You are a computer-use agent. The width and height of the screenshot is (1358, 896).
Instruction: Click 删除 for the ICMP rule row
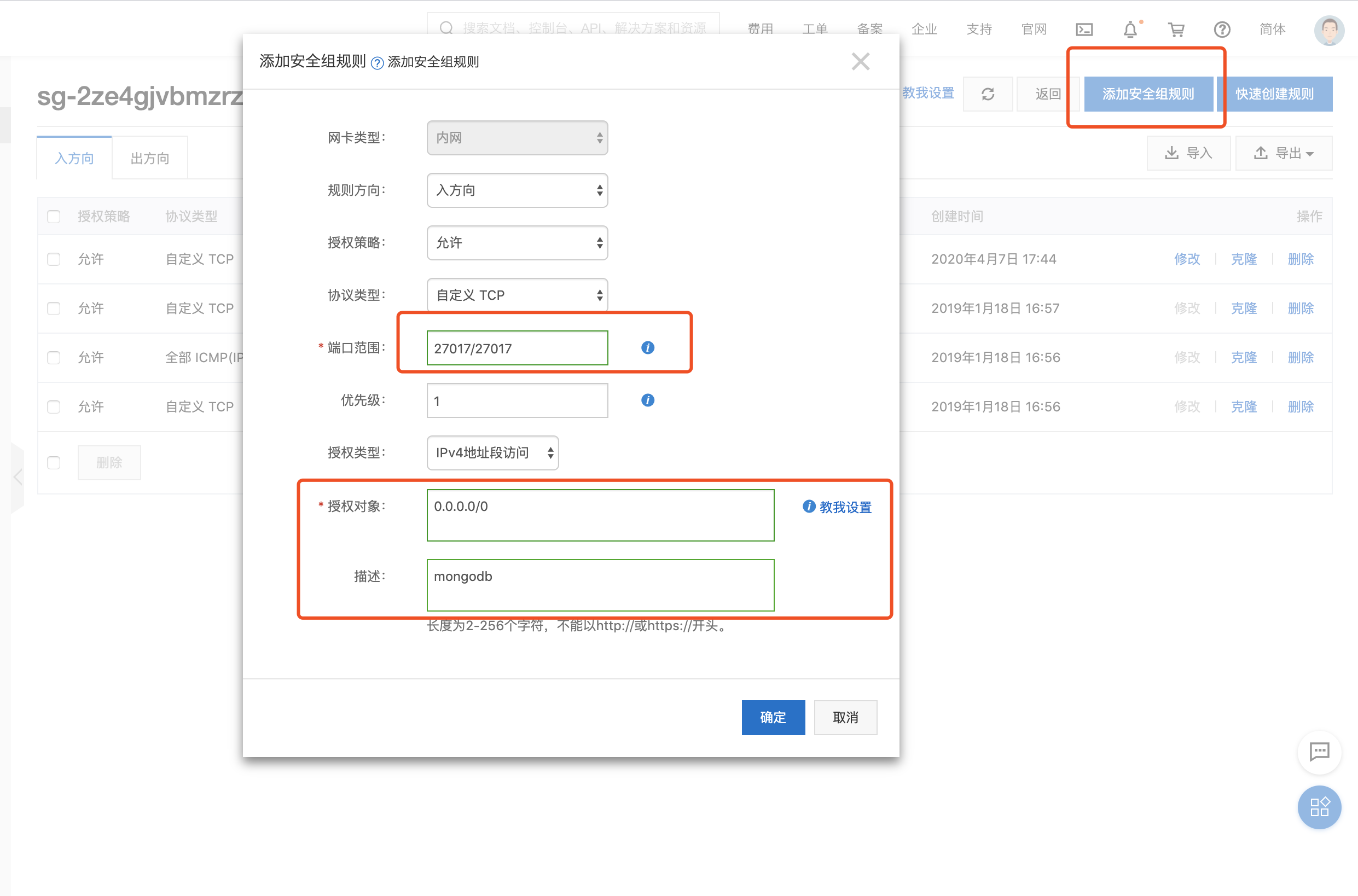point(1300,358)
